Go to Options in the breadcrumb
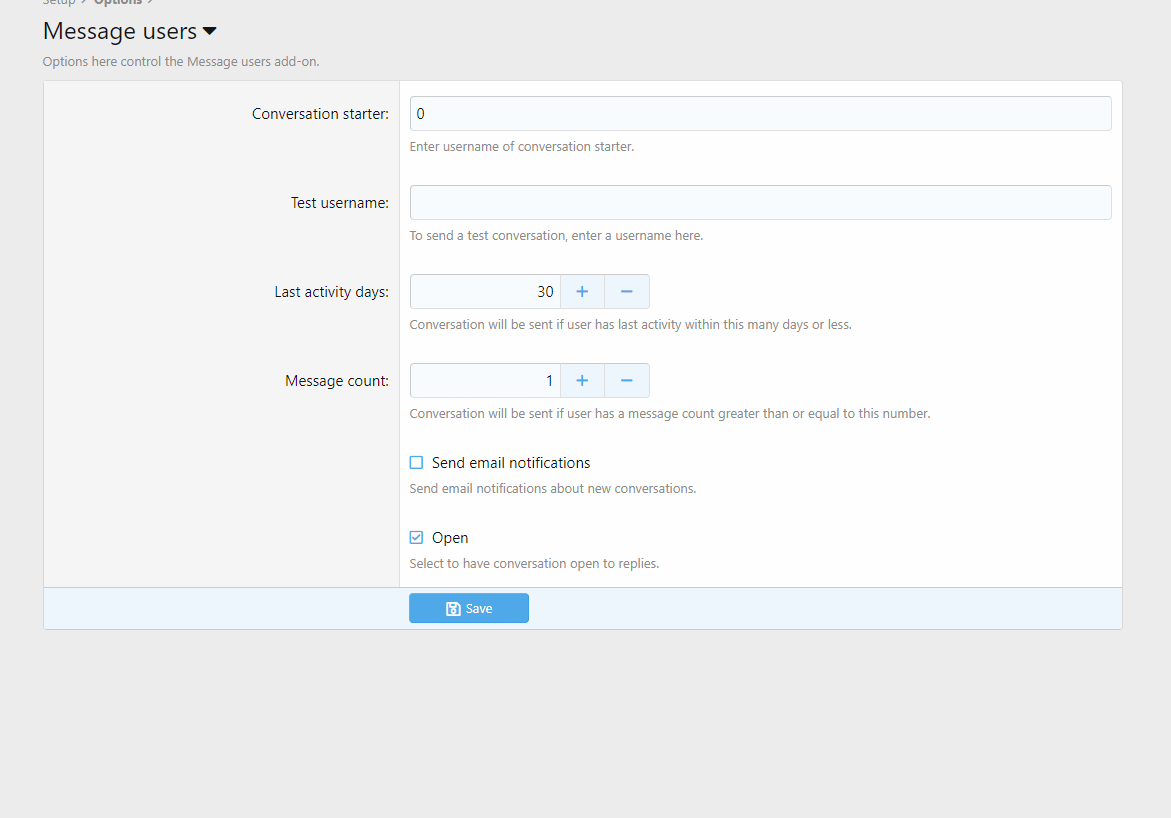The height and width of the screenshot is (818, 1171). 117,3
